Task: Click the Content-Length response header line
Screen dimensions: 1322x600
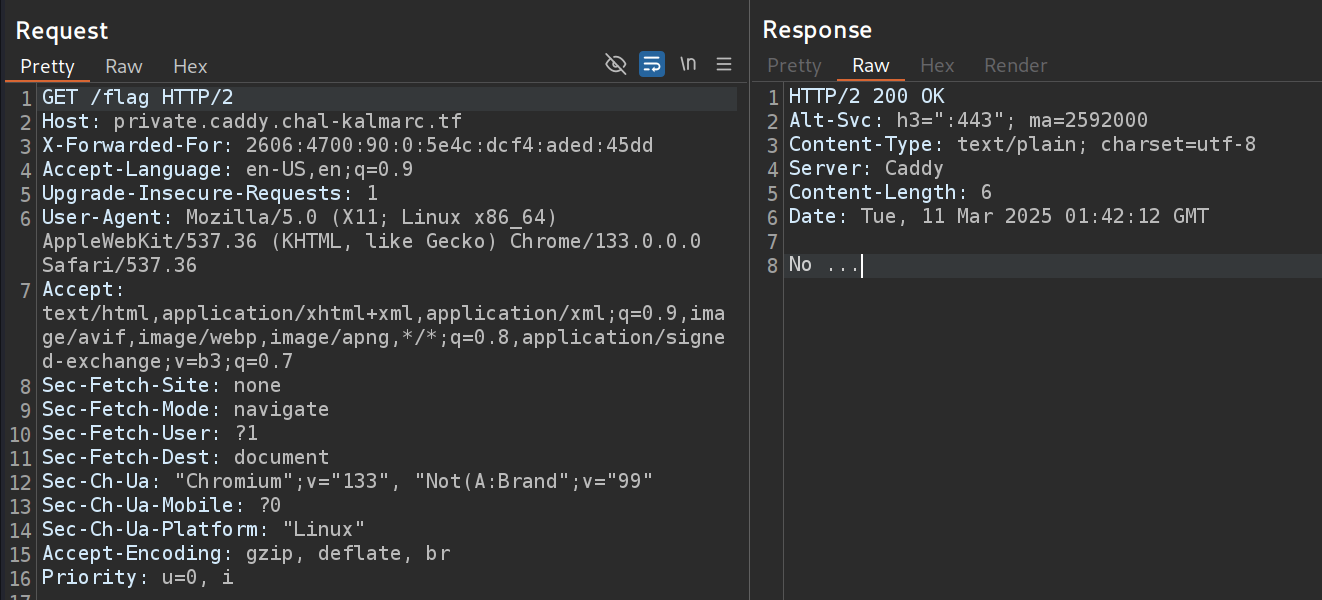Action: pyautogui.click(x=890, y=193)
